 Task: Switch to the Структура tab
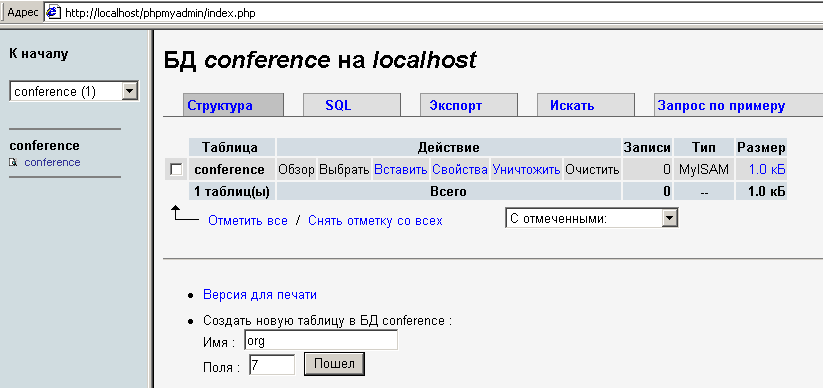point(233,105)
